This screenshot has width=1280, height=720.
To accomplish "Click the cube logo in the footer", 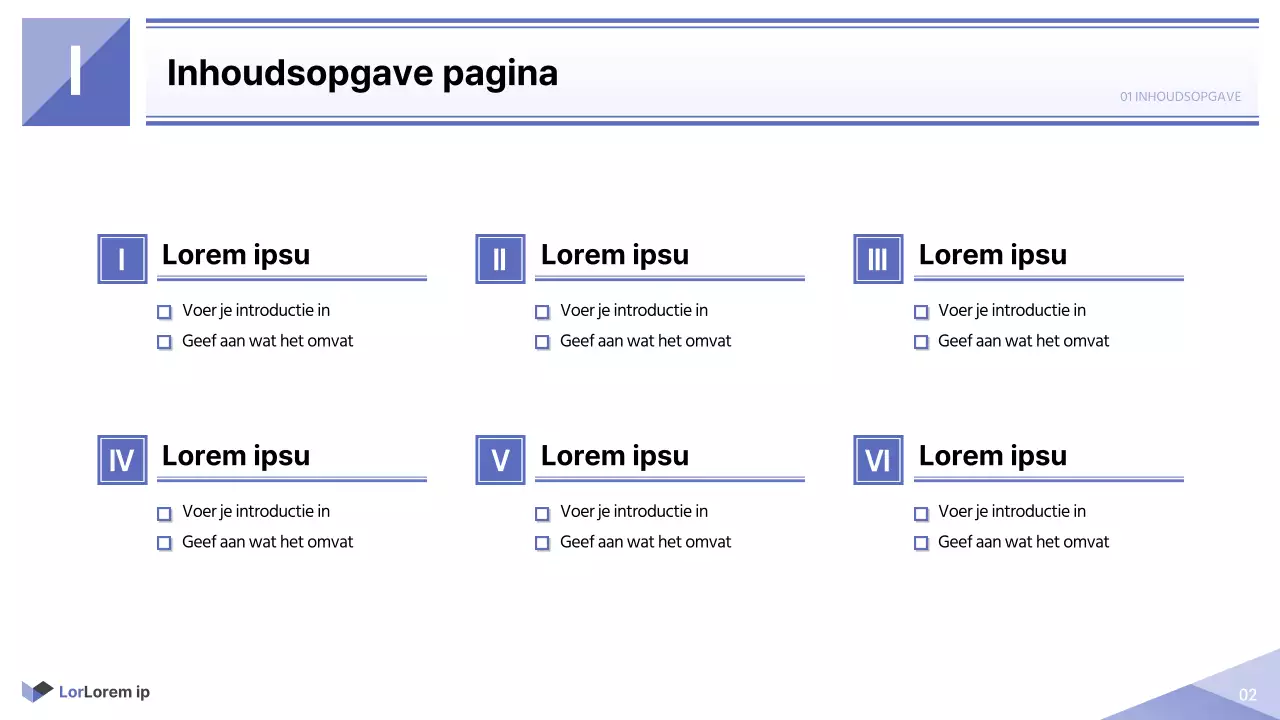I will (37, 691).
